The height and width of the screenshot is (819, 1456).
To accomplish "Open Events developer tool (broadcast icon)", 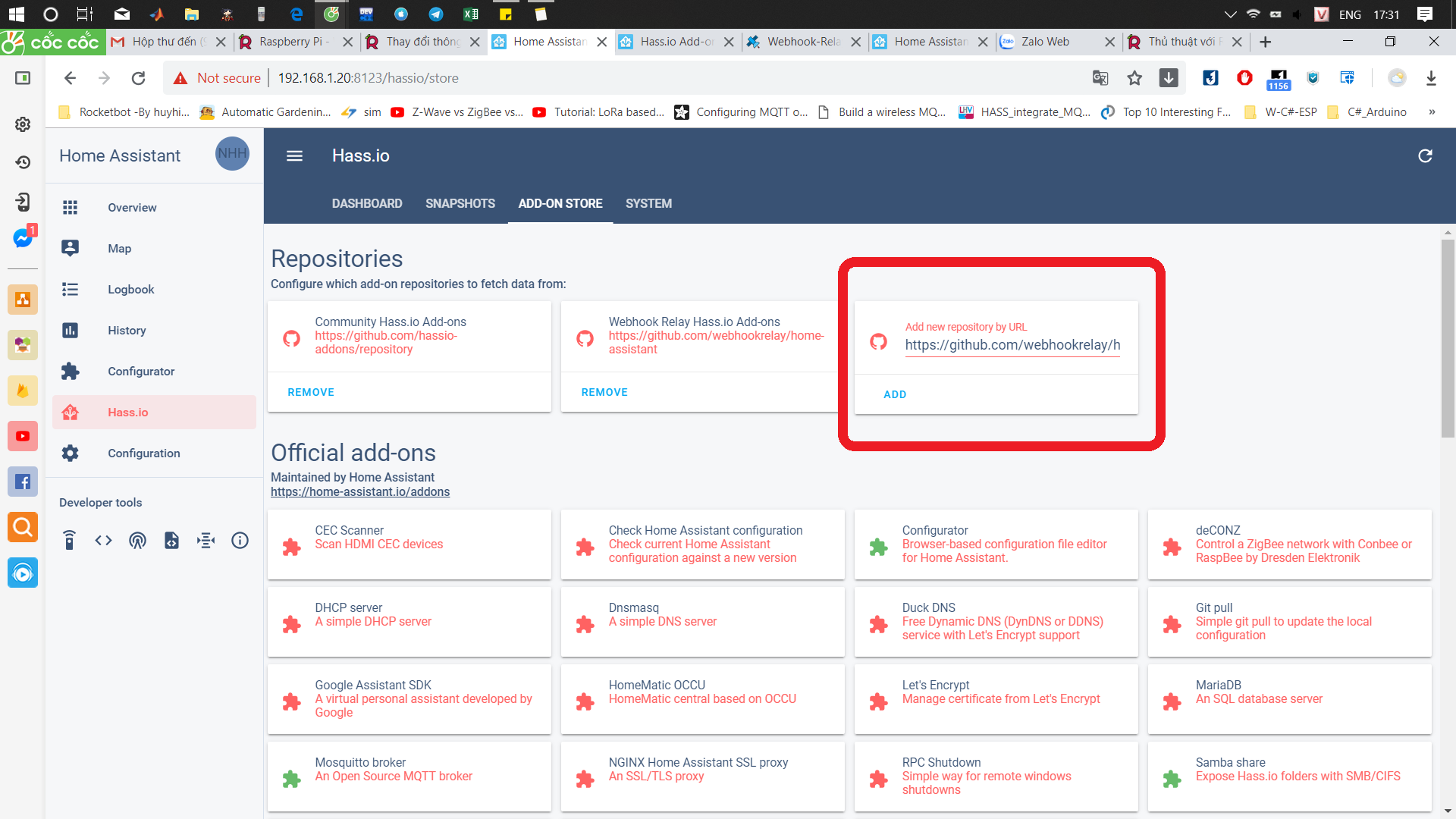I will coord(137,540).
